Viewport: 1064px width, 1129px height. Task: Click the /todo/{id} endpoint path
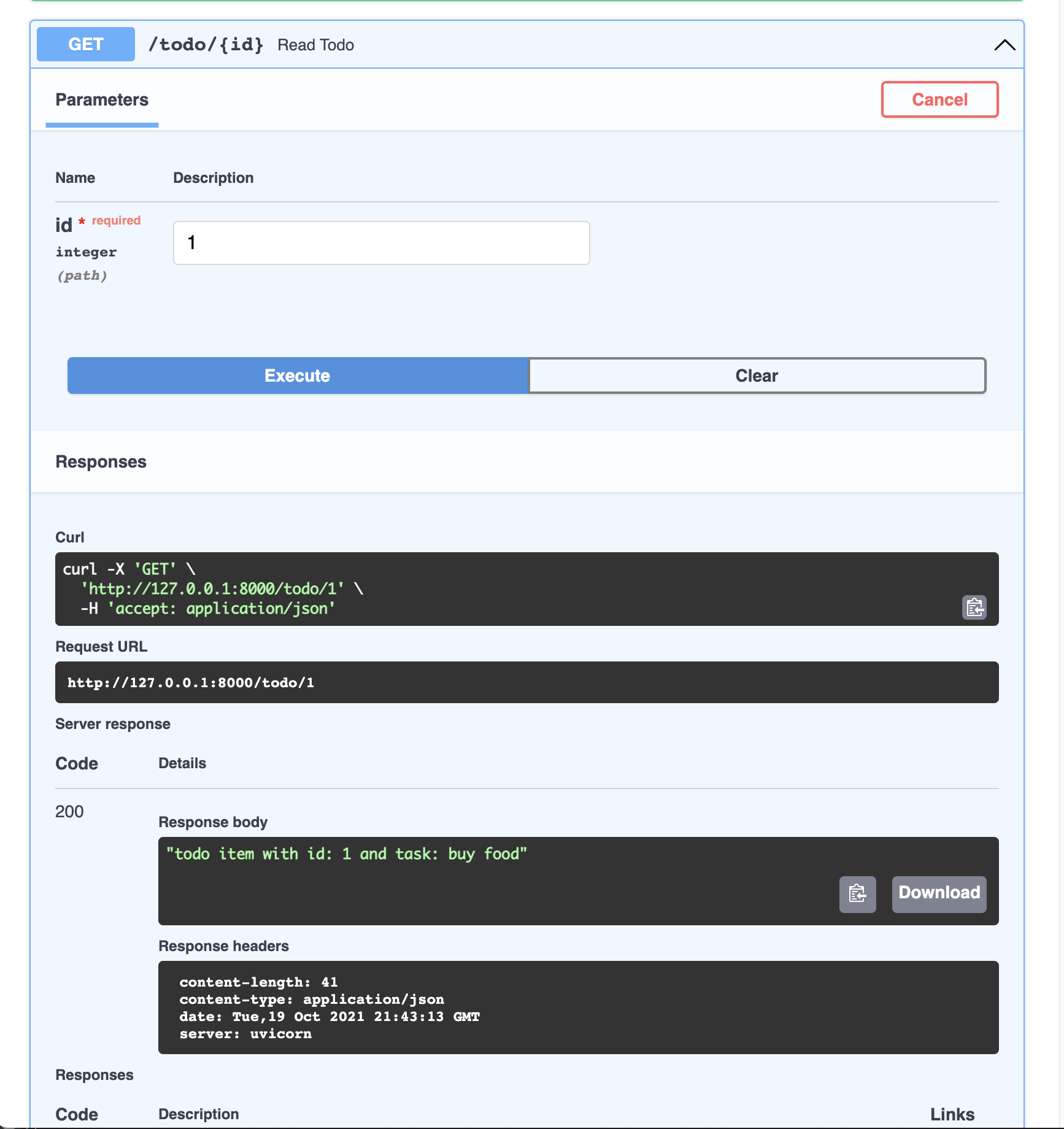tap(206, 45)
